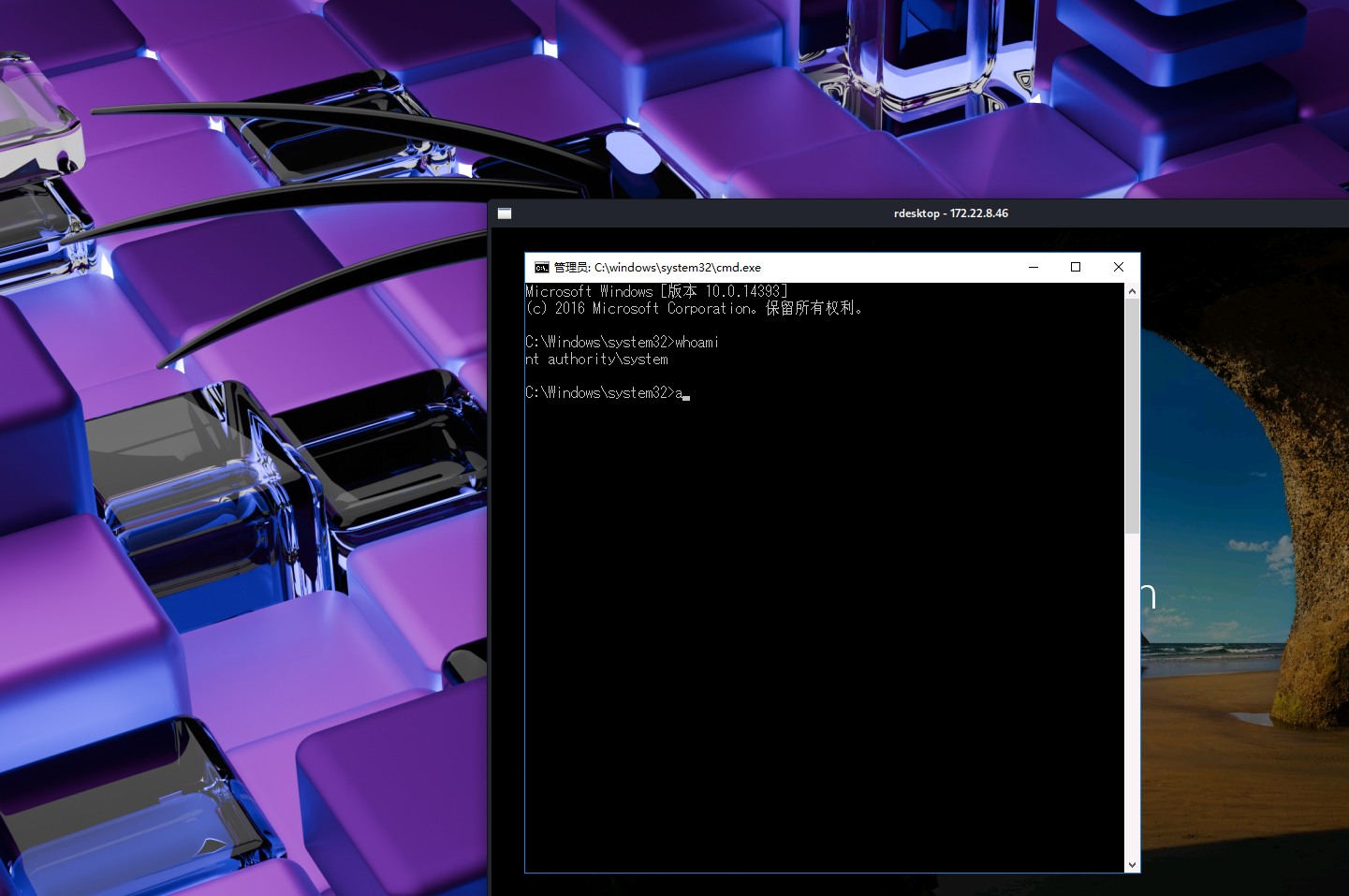1349x896 pixels.
Task: Click the scrollbar down arrow in cmd
Action: 1132,865
